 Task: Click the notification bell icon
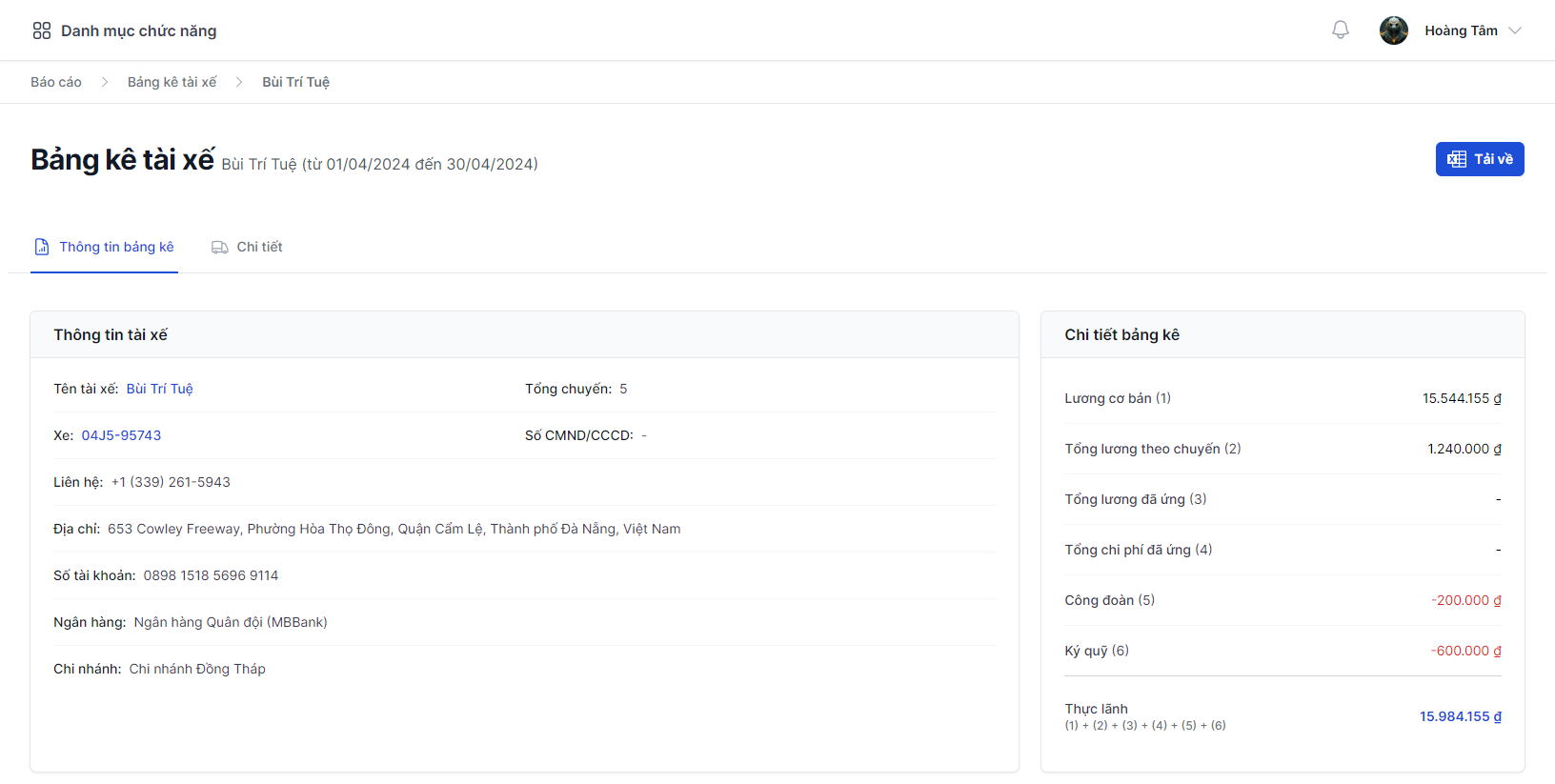click(1340, 30)
